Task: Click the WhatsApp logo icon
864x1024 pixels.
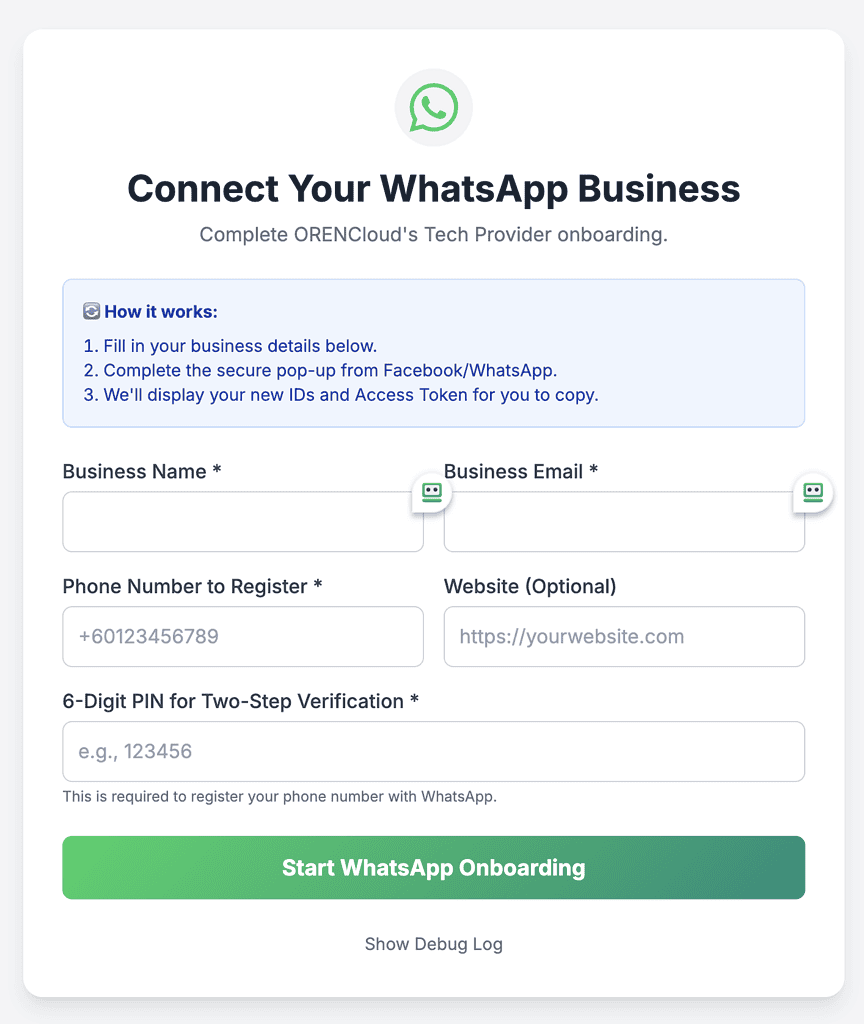Action: coord(433,107)
